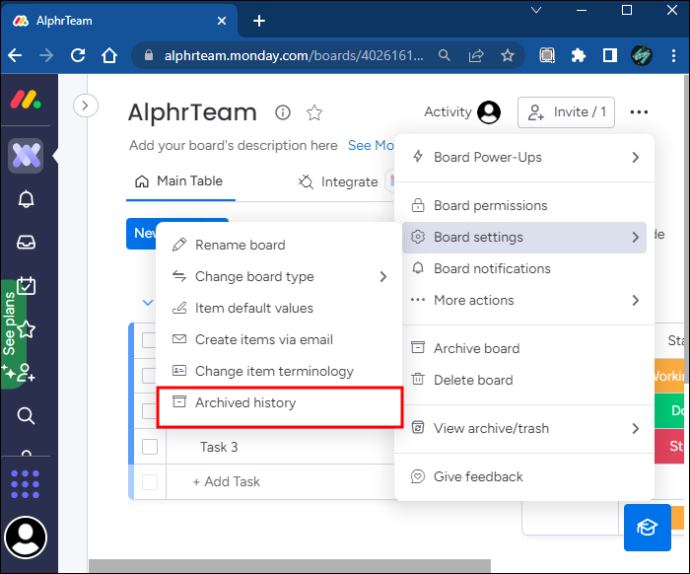Open the apps grid dots icon

point(25,484)
